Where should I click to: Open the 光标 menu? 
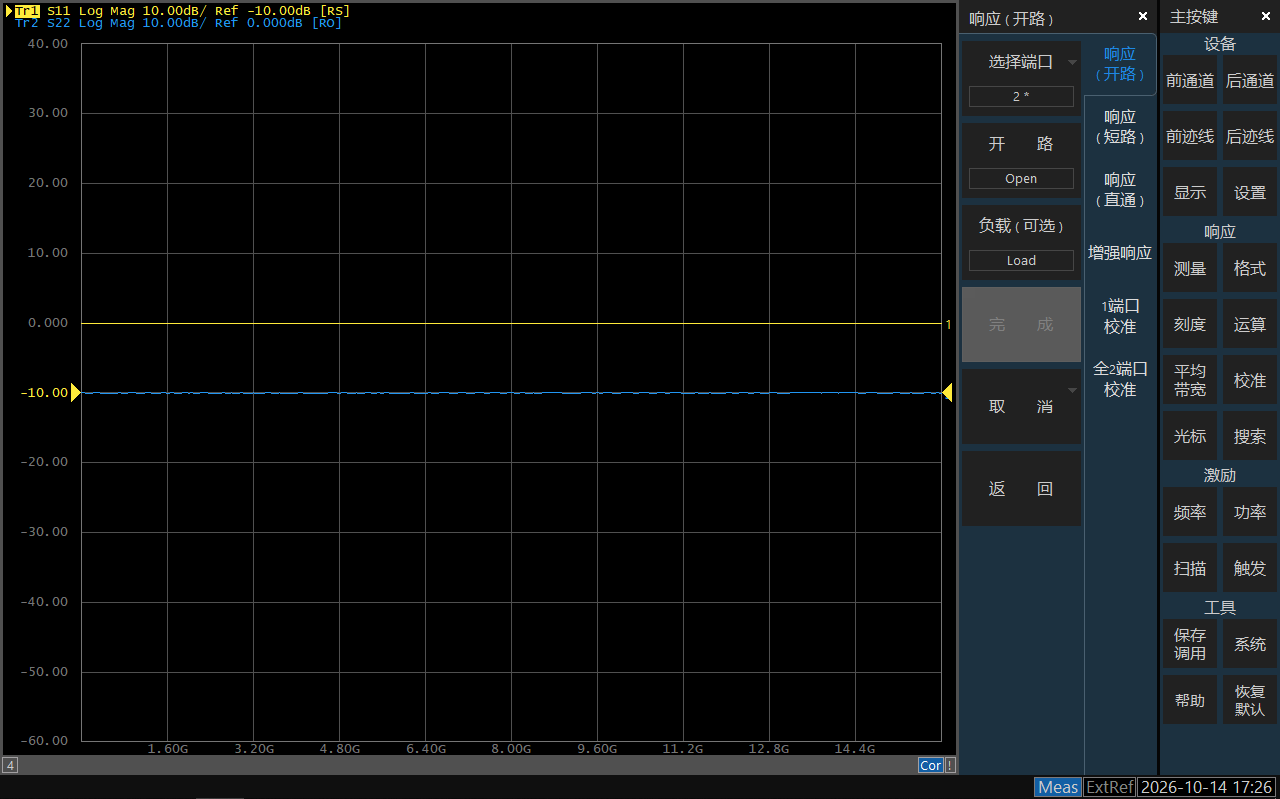coord(1190,437)
